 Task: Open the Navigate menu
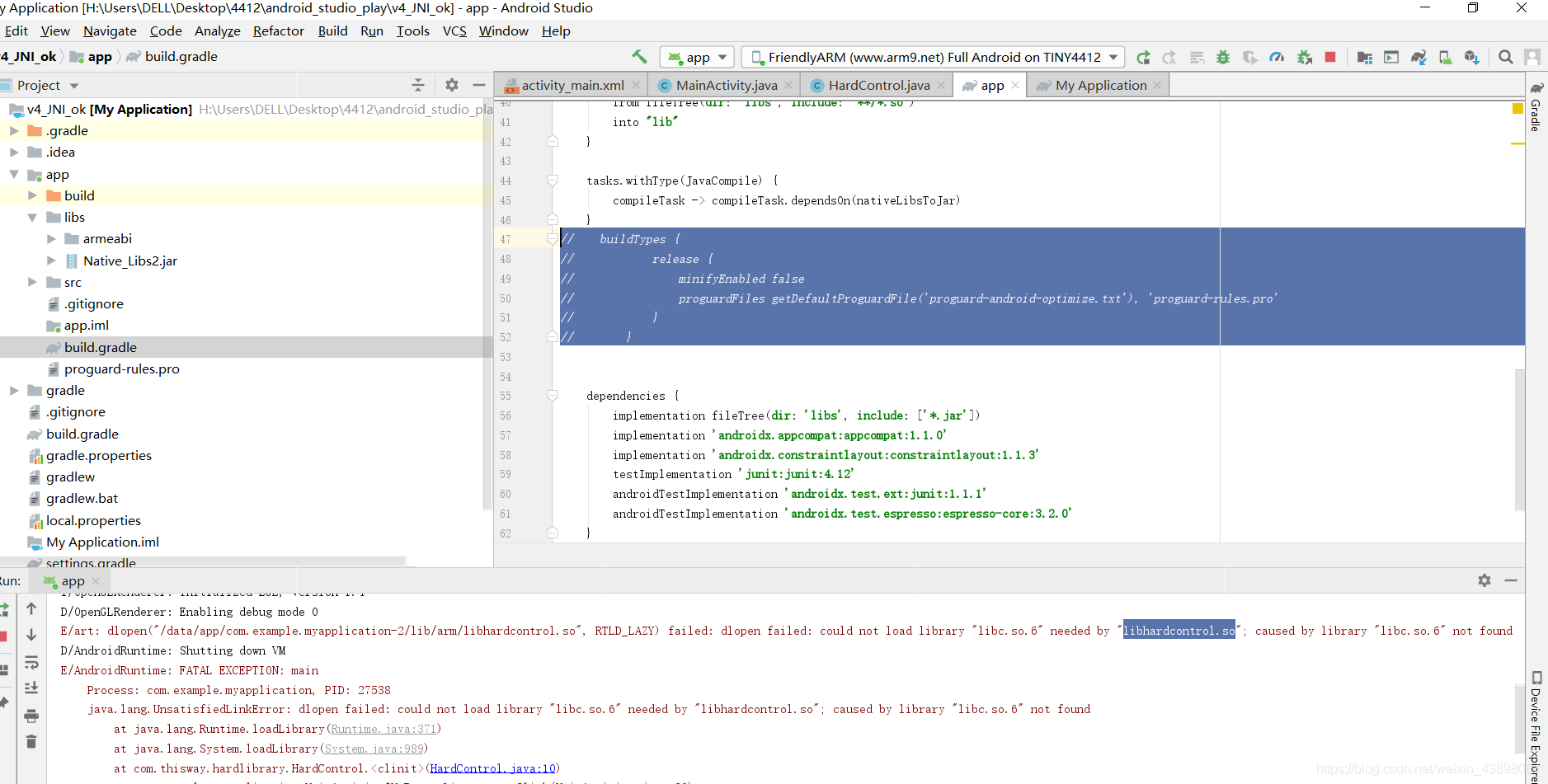click(x=110, y=31)
